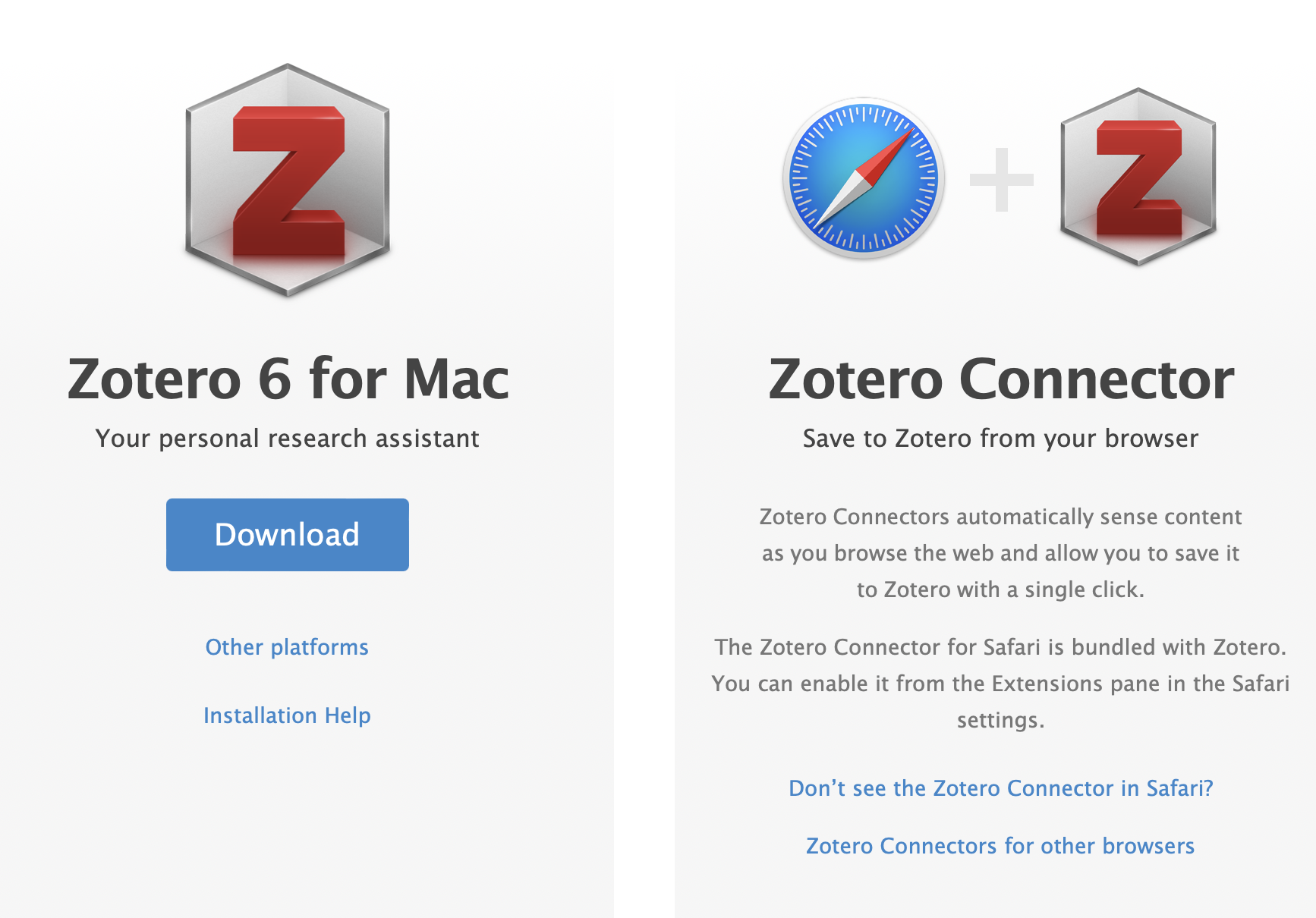Click the white gap between the two cards
This screenshot has height=918, width=1316.
tap(644, 455)
